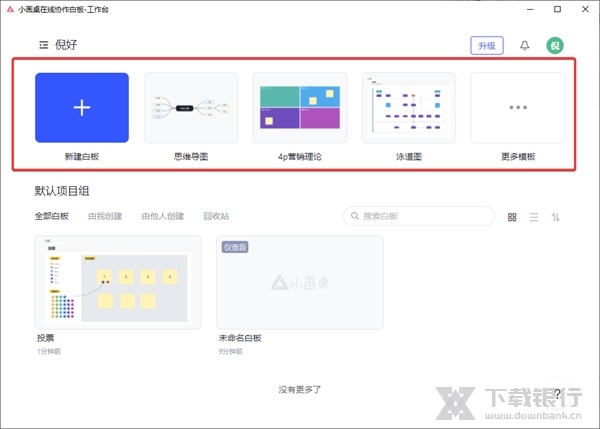Open the 4p营销理论 template thumbnail
This screenshot has height=429, width=600.
pos(300,108)
